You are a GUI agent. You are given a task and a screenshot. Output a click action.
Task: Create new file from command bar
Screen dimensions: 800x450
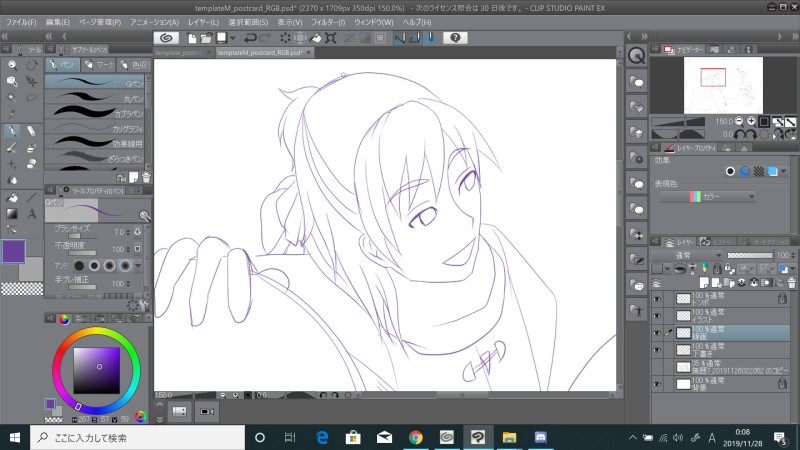[192, 38]
